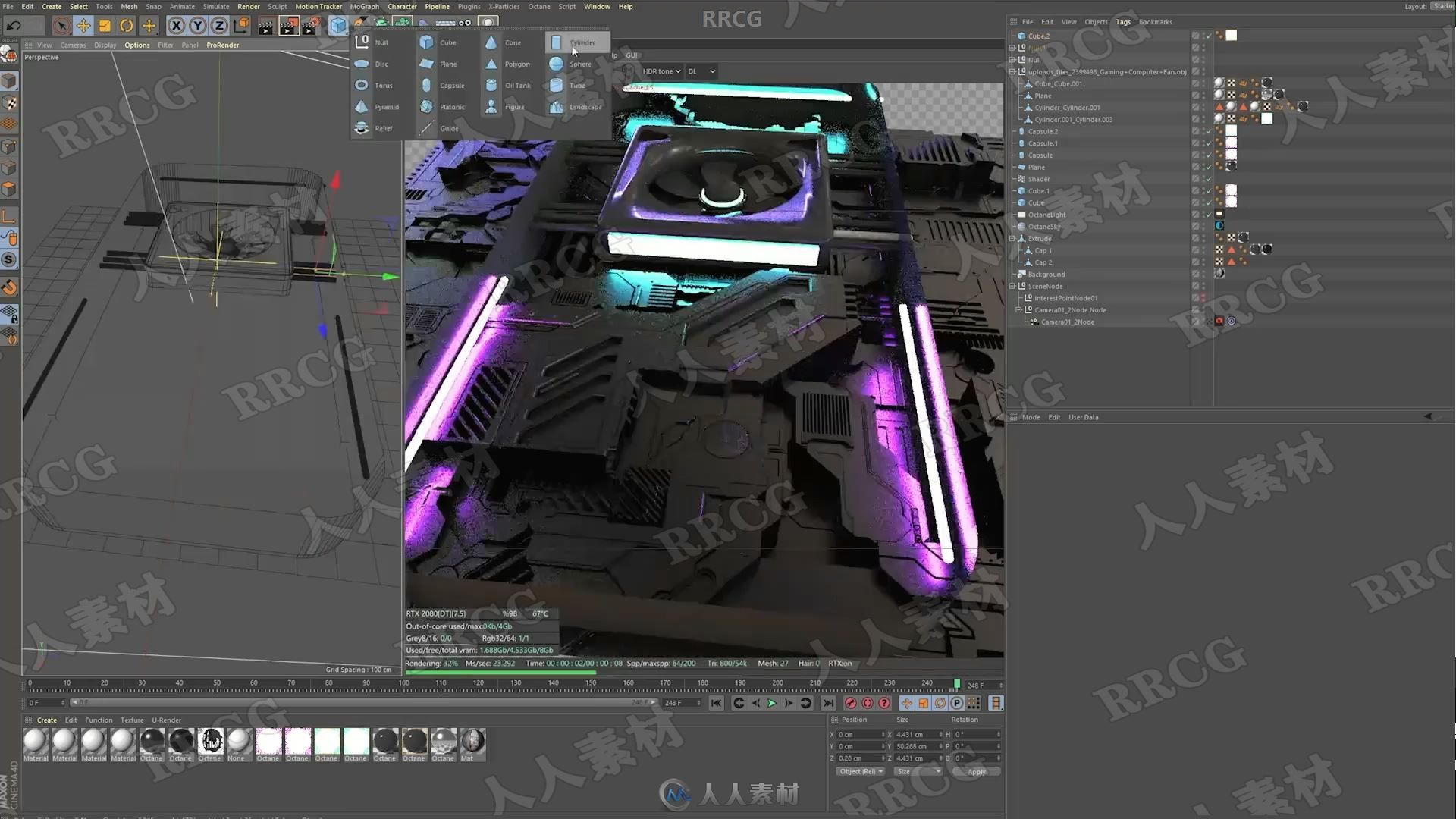The image size is (1456, 819).
Task: Drag the timeline playhead marker
Action: (x=955, y=685)
